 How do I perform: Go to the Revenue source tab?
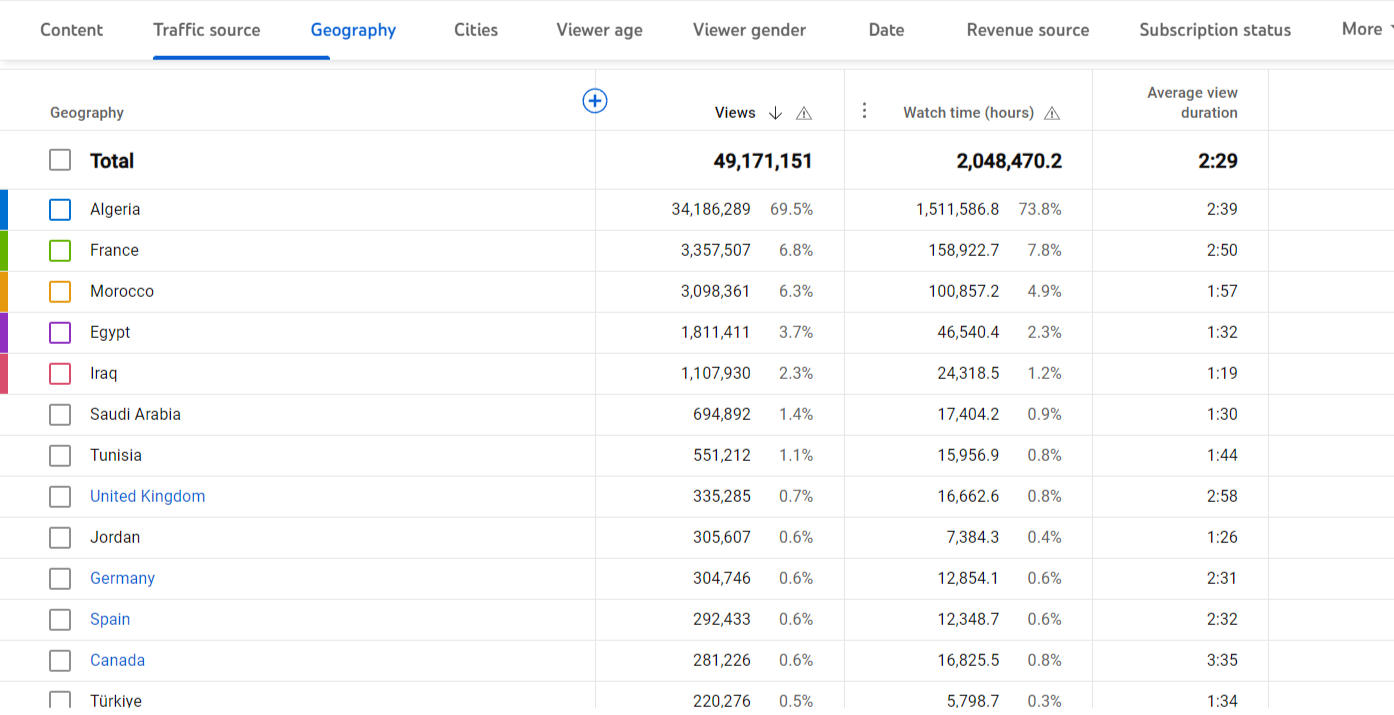click(x=1028, y=30)
